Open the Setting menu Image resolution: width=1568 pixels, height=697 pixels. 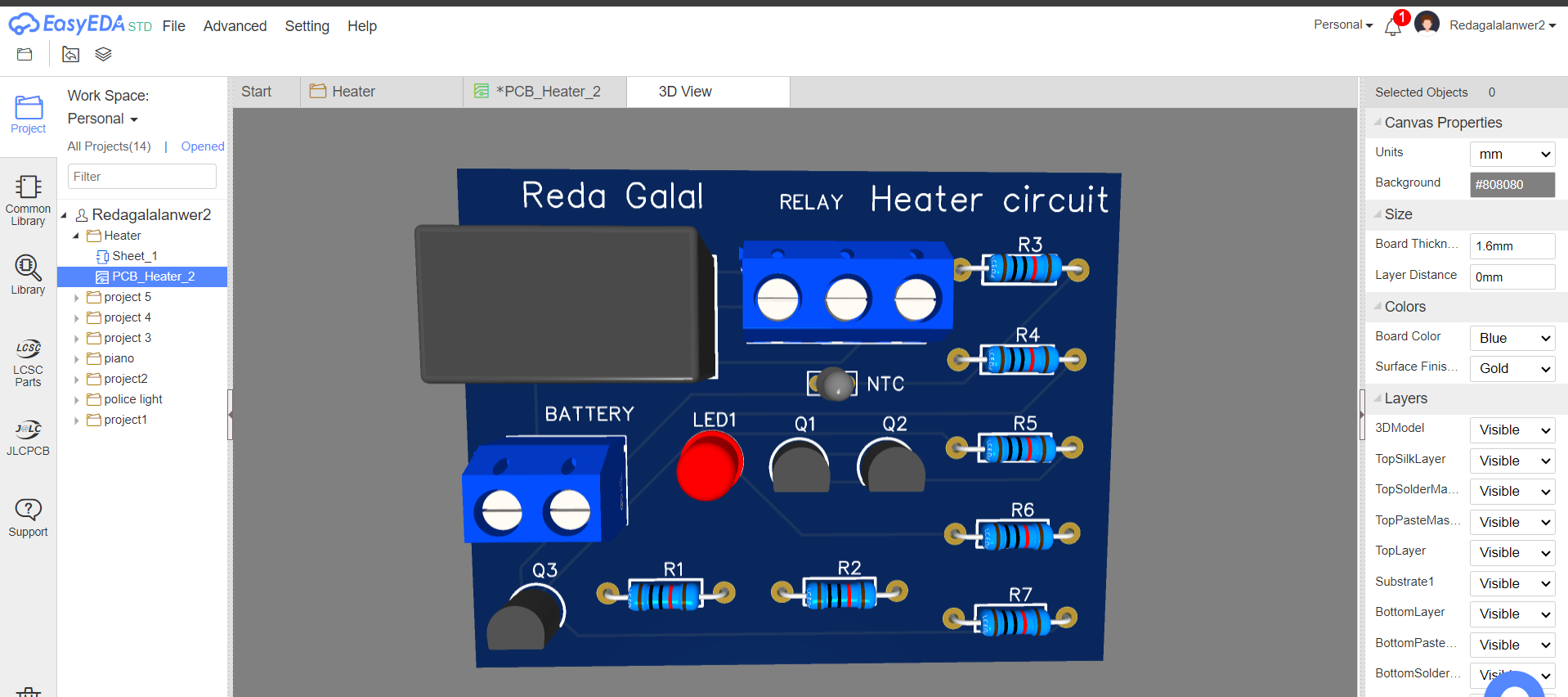click(x=307, y=26)
